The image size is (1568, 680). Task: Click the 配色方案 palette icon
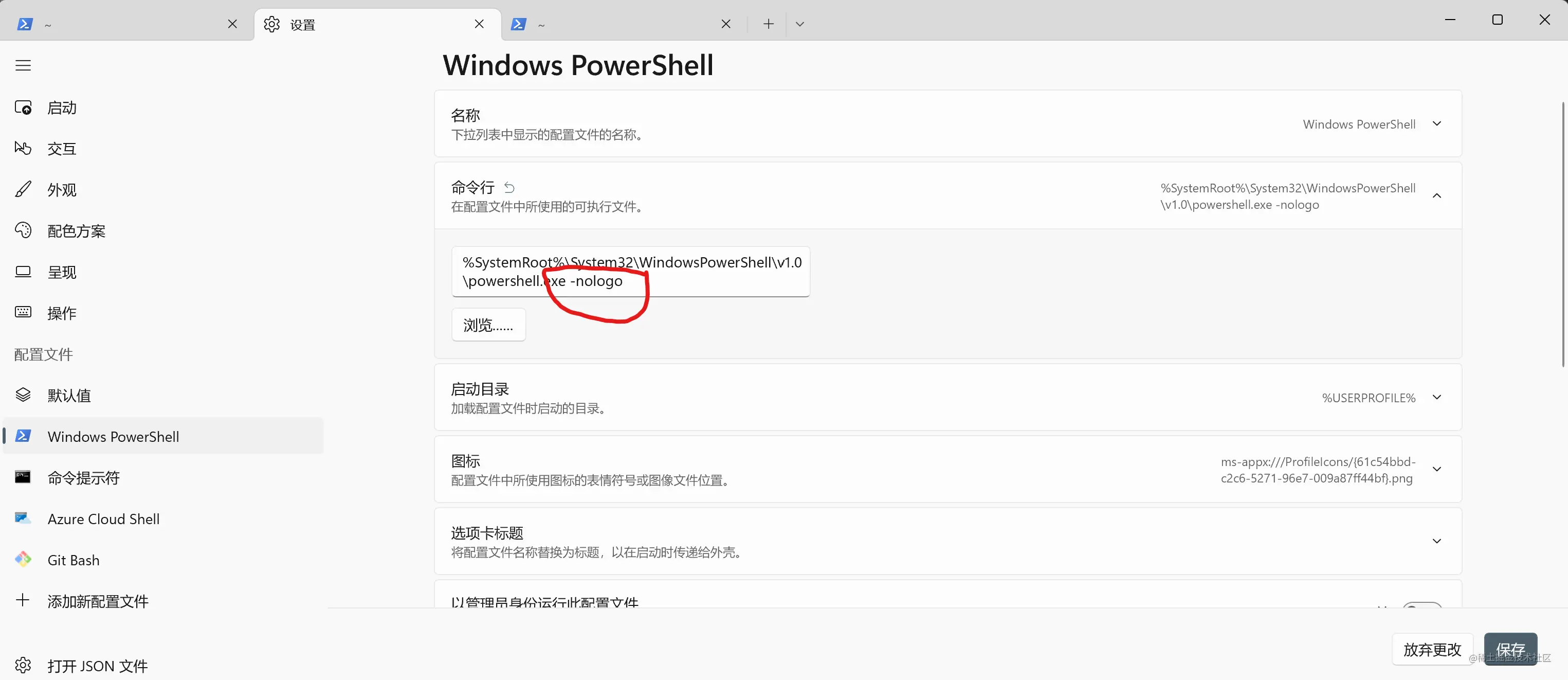click(23, 230)
